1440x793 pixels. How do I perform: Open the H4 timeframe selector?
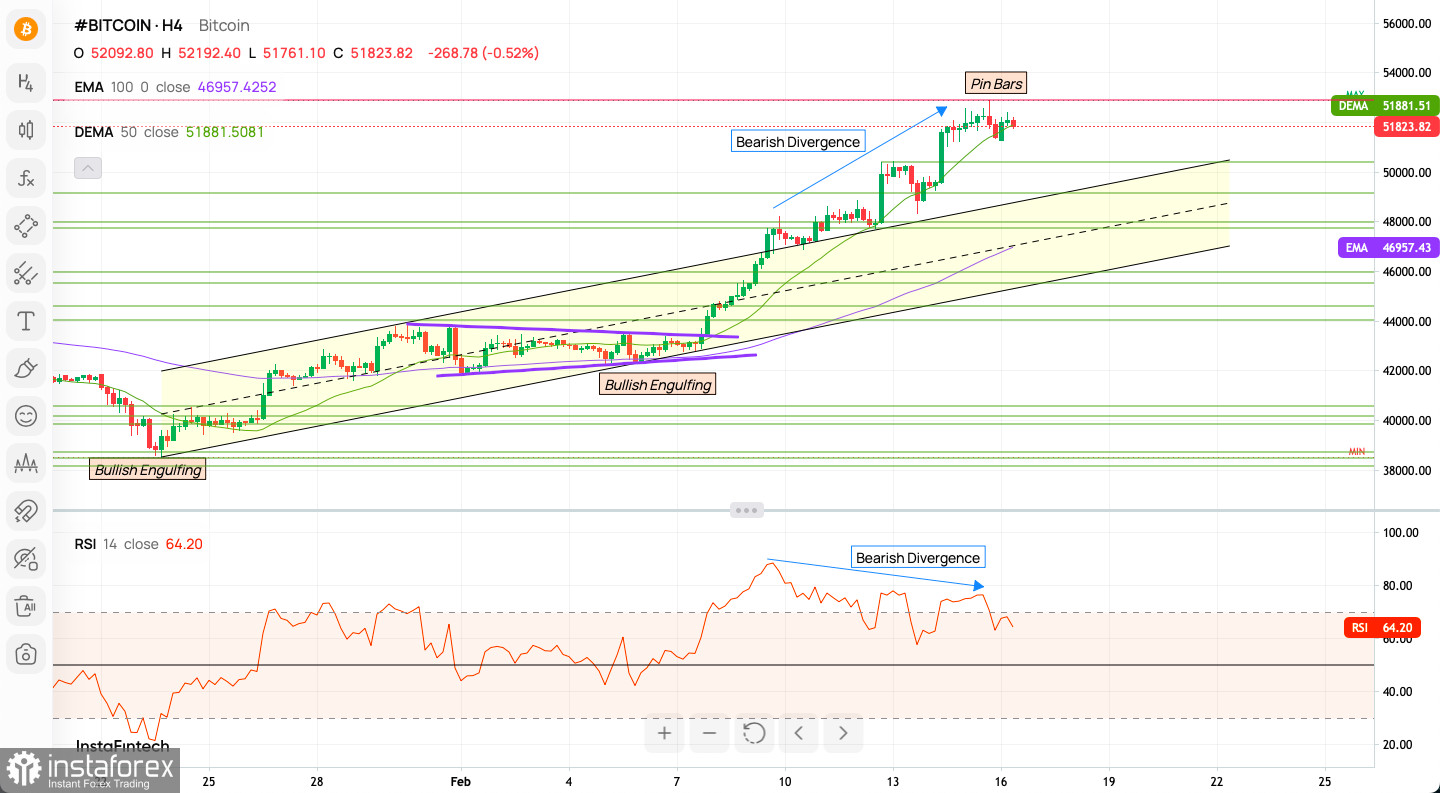click(26, 82)
